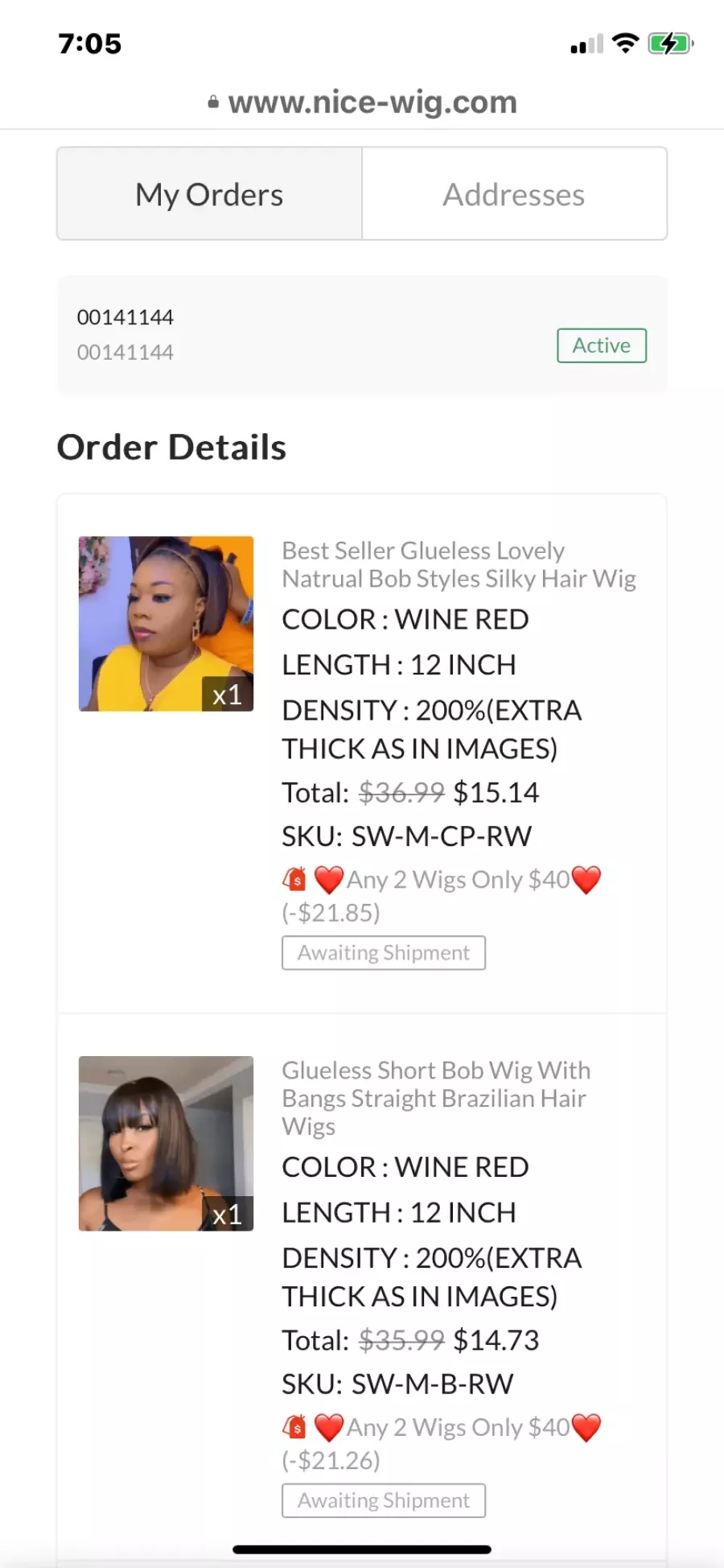View the bob with bangs product thumbnail
The height and width of the screenshot is (1568, 724).
167,1143
